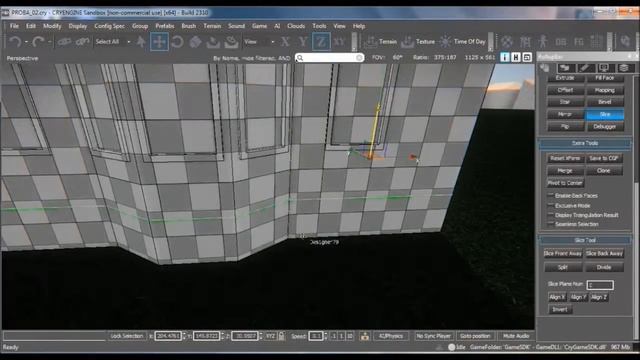The width and height of the screenshot is (640, 360).
Task: Click the Split button
Action: coord(562,267)
